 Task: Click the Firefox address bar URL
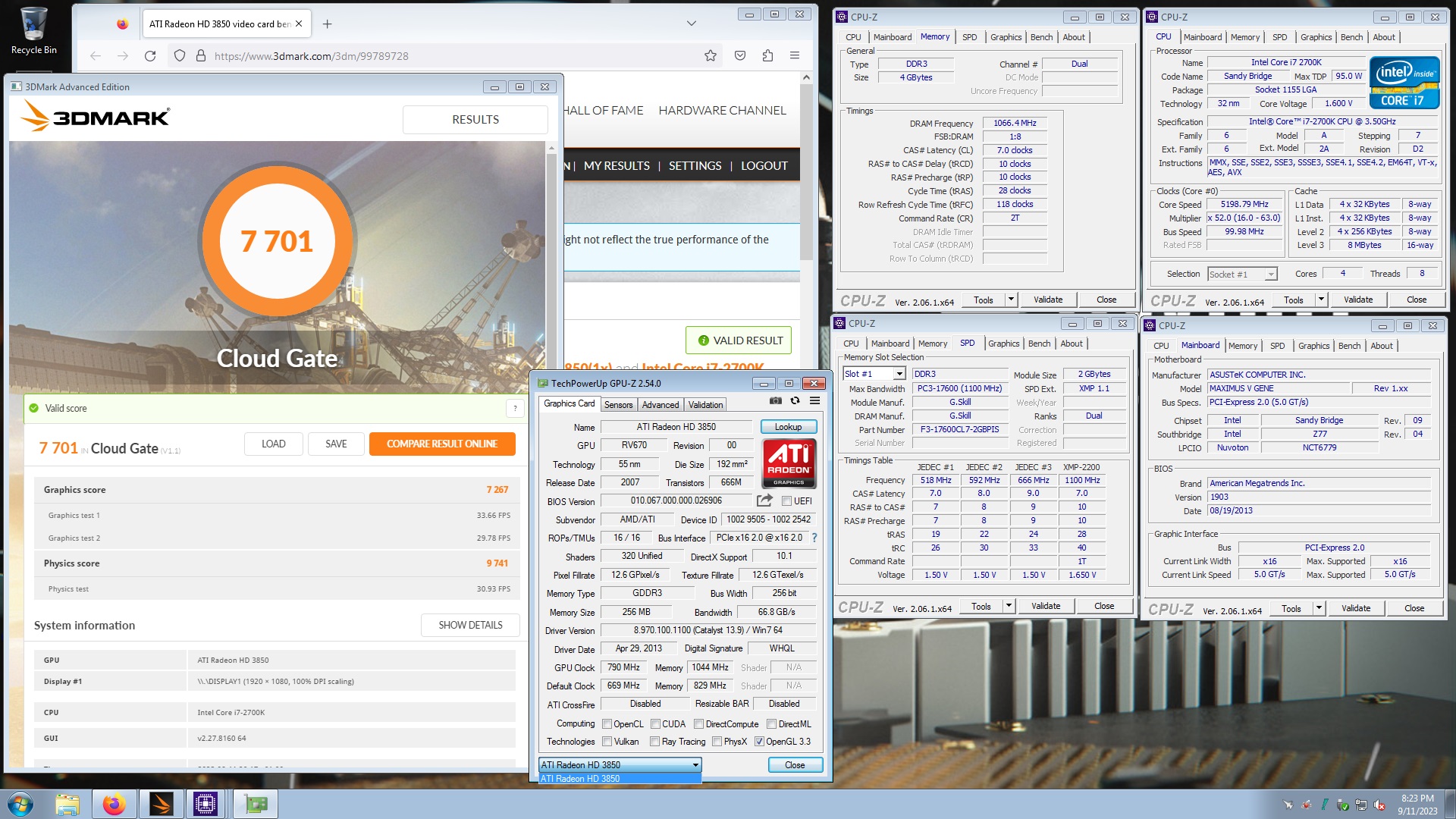point(312,56)
